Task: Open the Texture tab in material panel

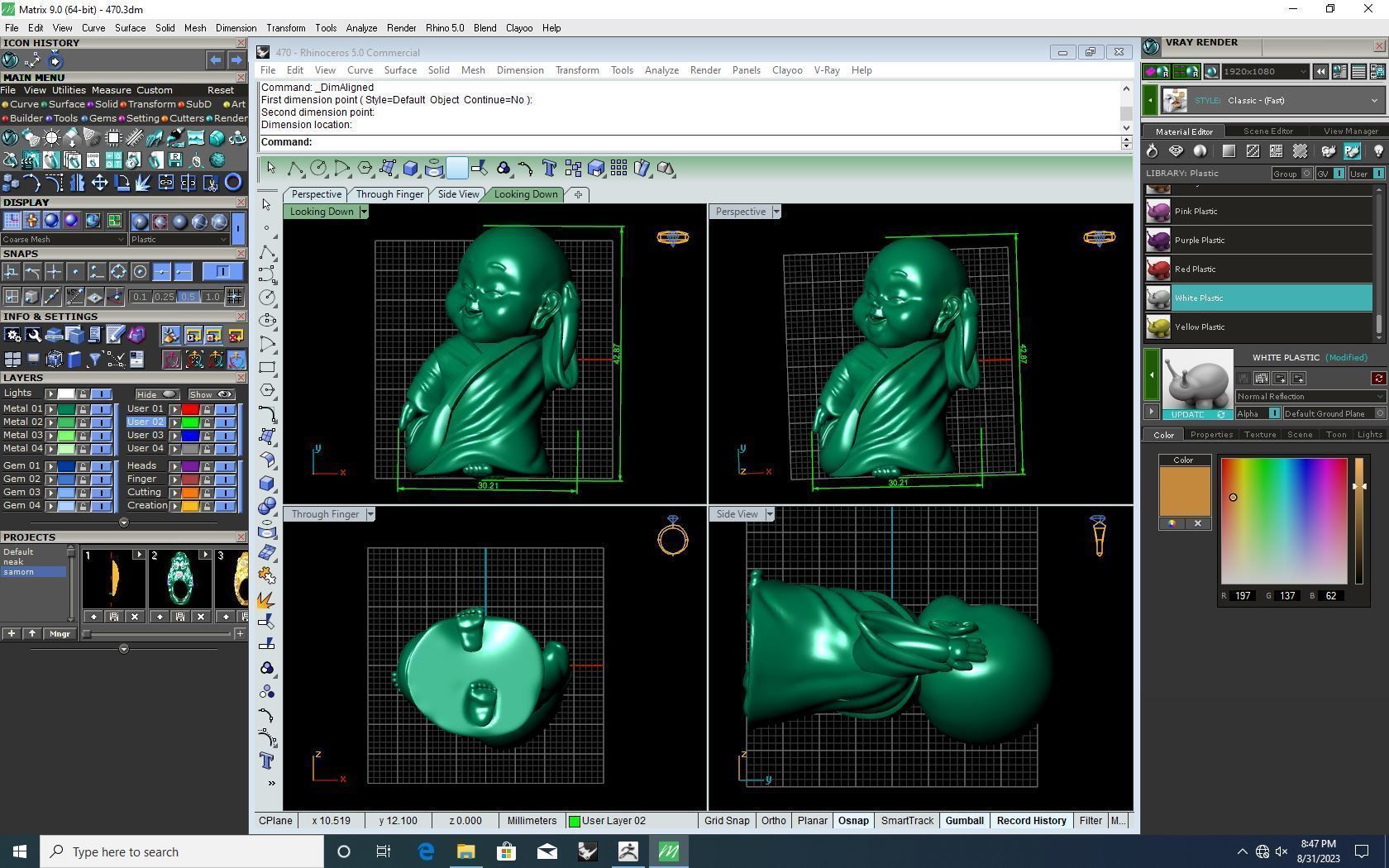Action: pyautogui.click(x=1260, y=435)
